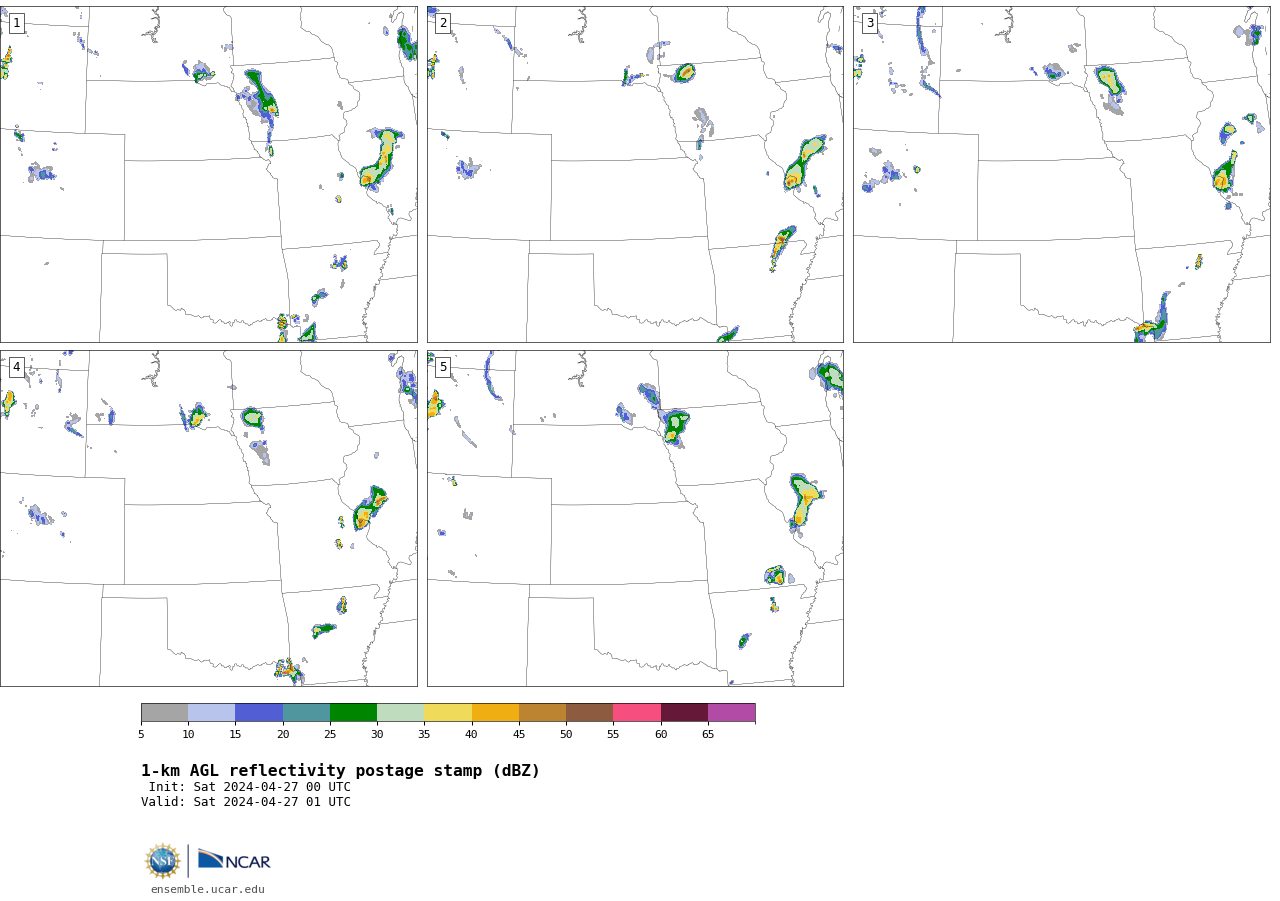This screenshot has width=1280, height=901.
Task: Click the blue 15-20 dBZ swatch
Action: pos(259,712)
